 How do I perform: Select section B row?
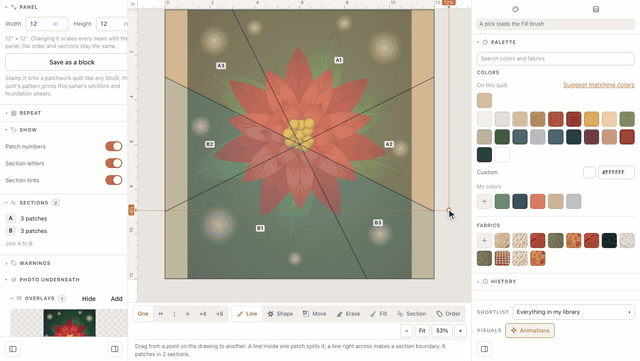pyautogui.click(x=65, y=231)
